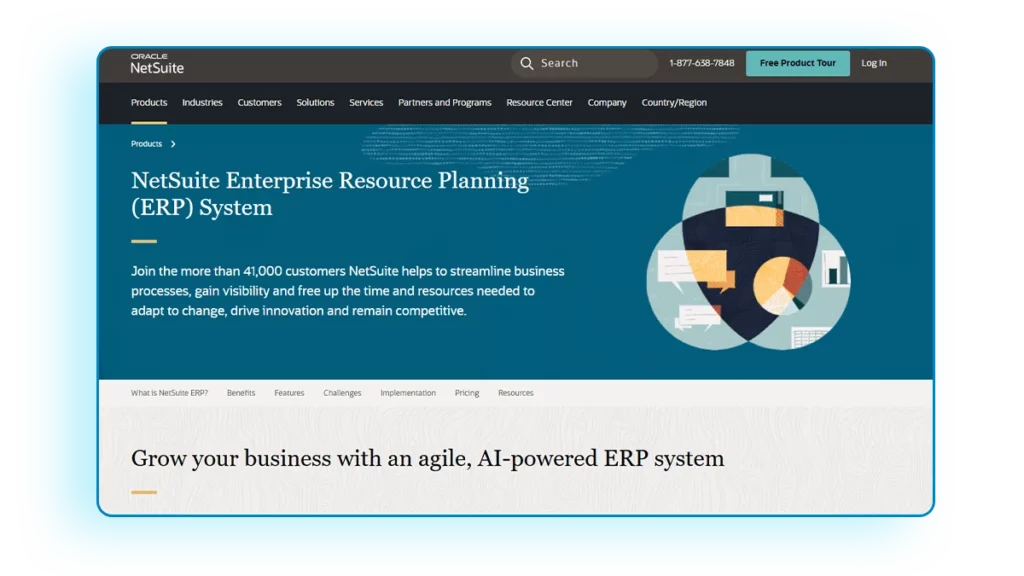Open the Partners and Programs menu

(444, 102)
